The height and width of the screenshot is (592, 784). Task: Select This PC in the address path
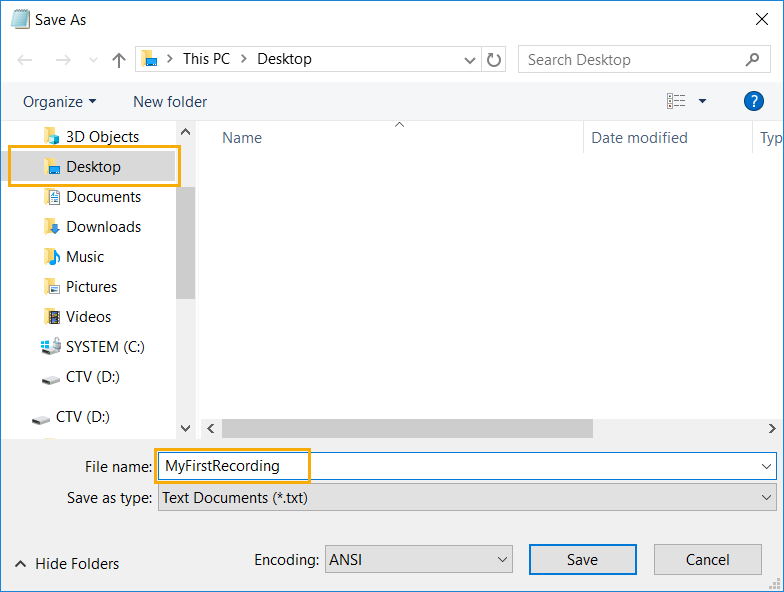coord(206,59)
